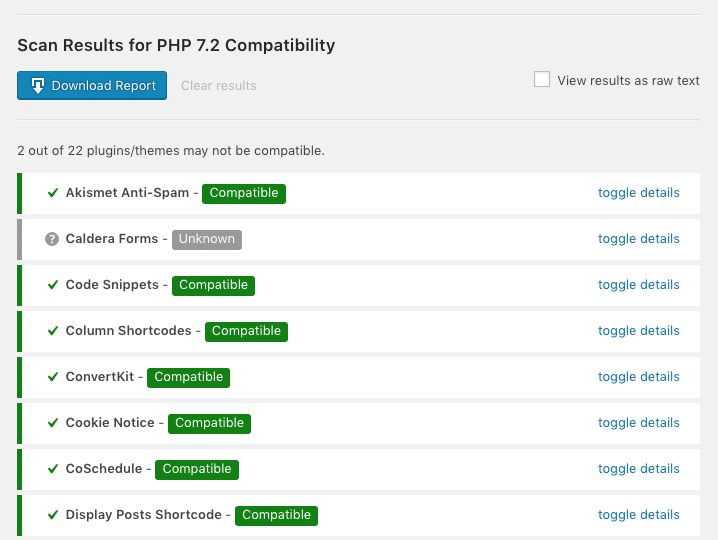Click the checkmark icon beside ConvertKit

tap(53, 377)
